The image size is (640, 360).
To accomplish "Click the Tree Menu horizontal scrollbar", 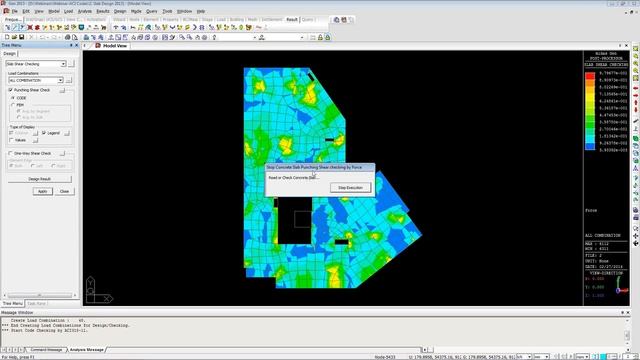I will (40, 295).
